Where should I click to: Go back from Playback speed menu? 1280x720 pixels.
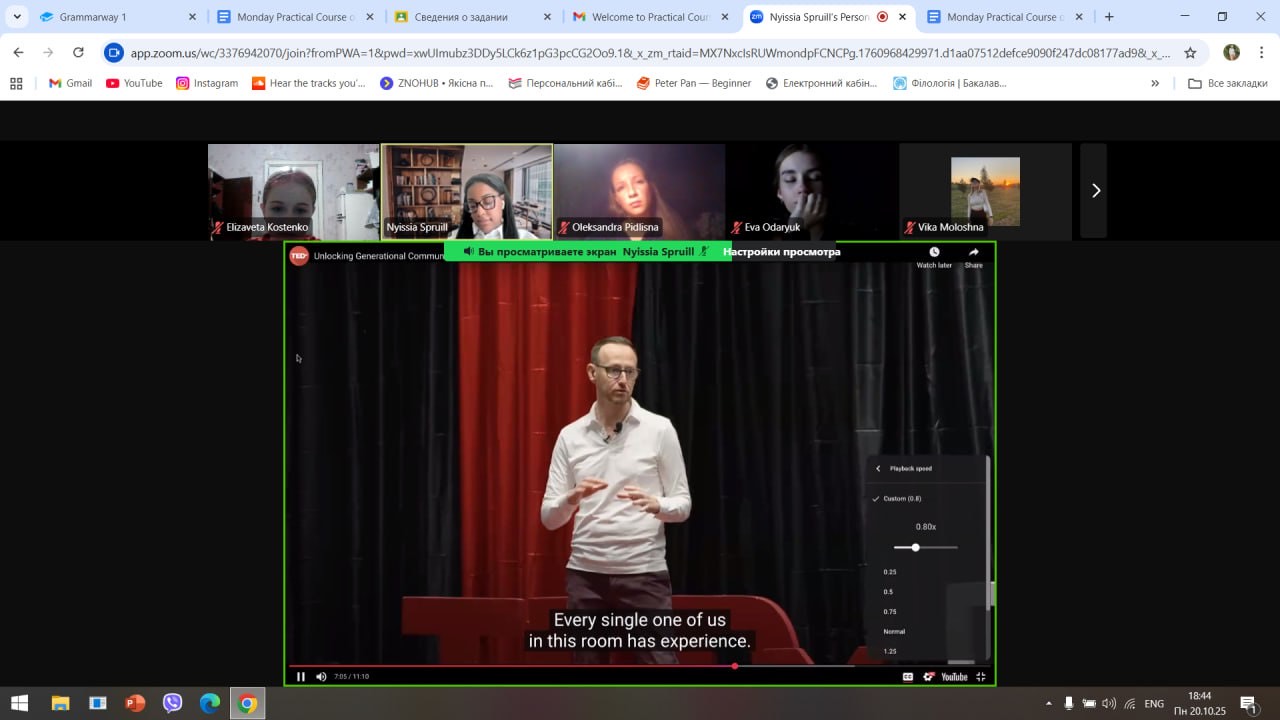pos(878,468)
